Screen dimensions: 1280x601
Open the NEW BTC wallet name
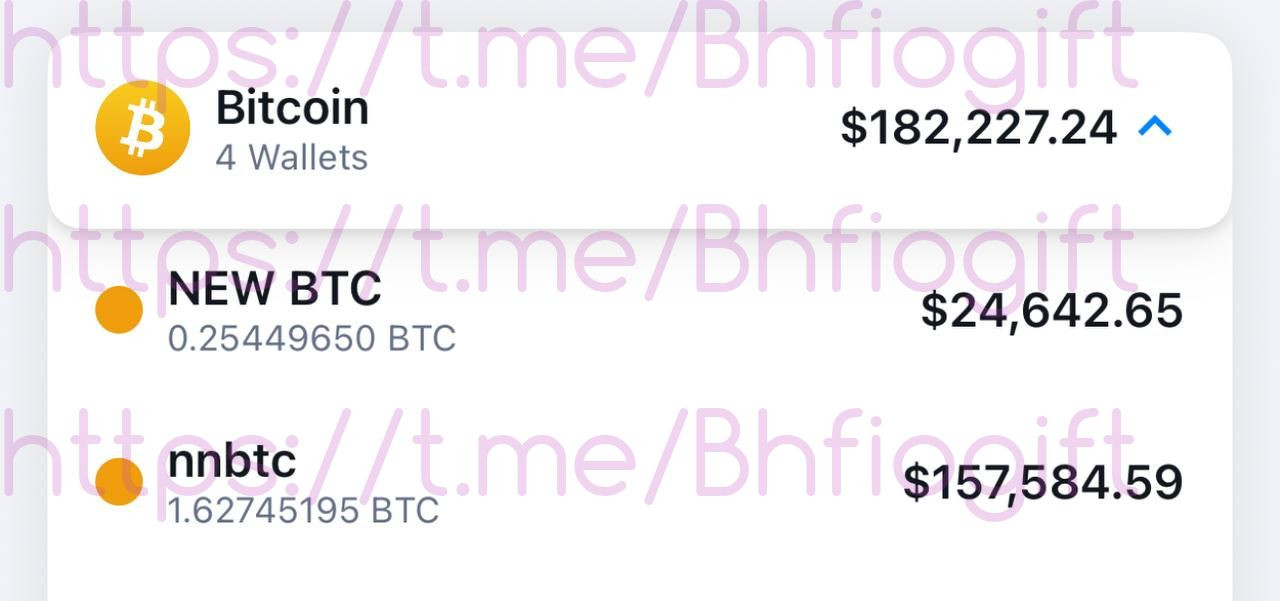tap(275, 289)
